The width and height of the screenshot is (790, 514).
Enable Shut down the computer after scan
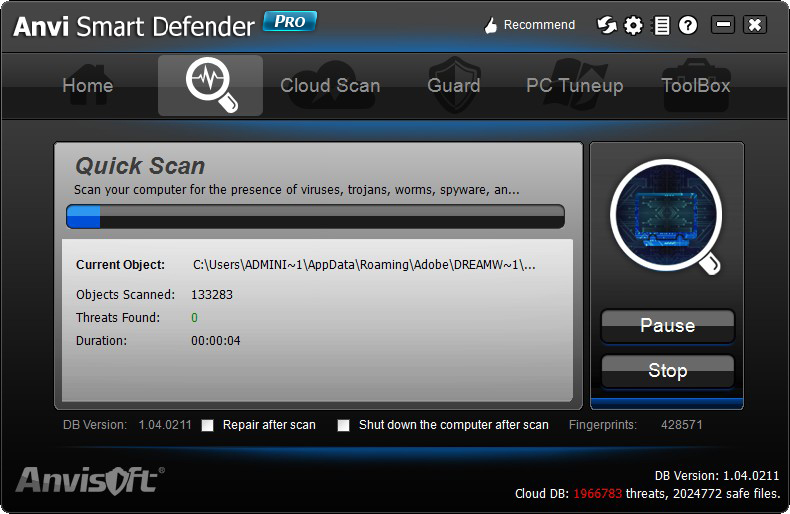click(344, 425)
